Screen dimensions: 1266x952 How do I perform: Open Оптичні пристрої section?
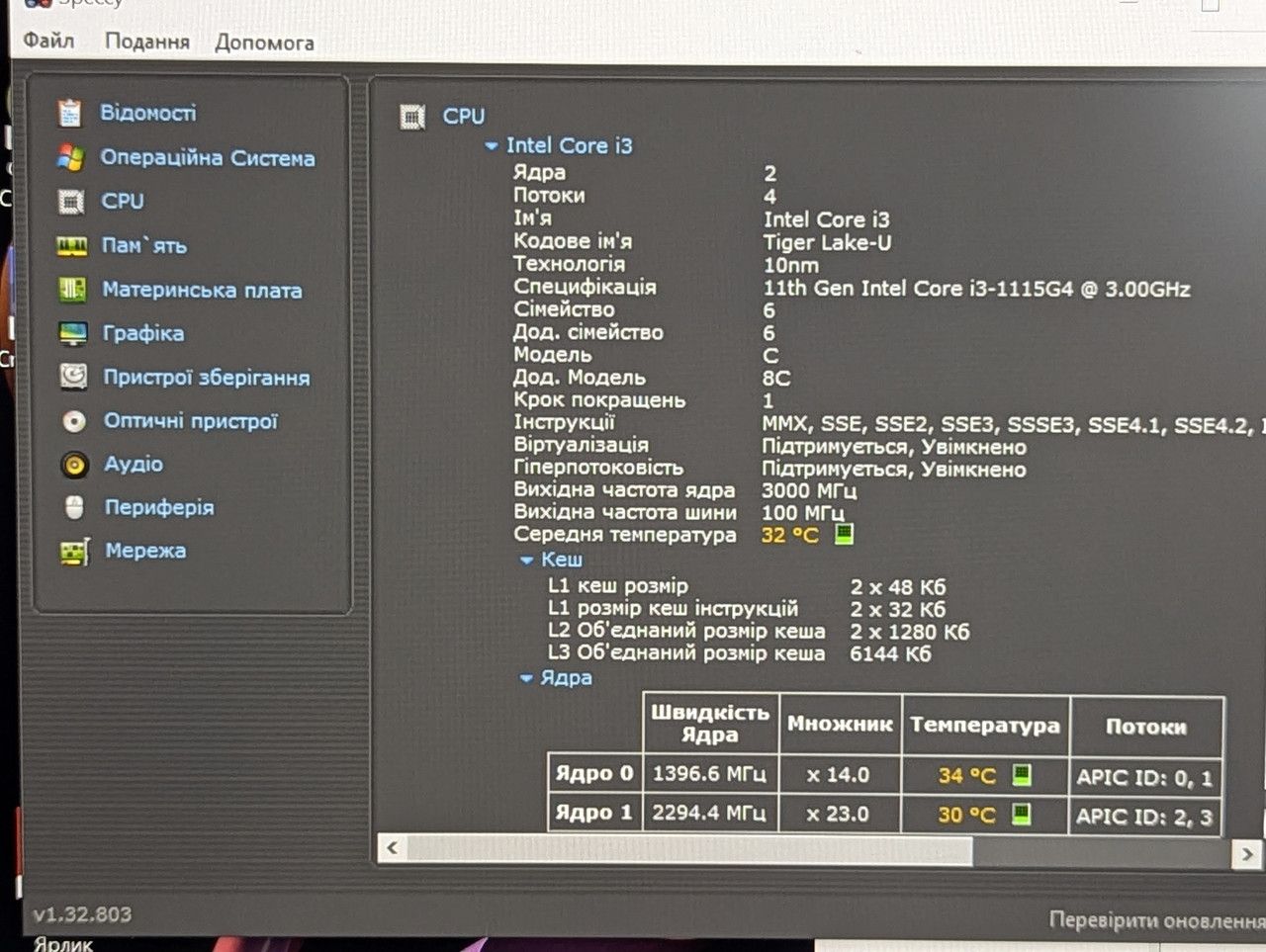pos(191,421)
